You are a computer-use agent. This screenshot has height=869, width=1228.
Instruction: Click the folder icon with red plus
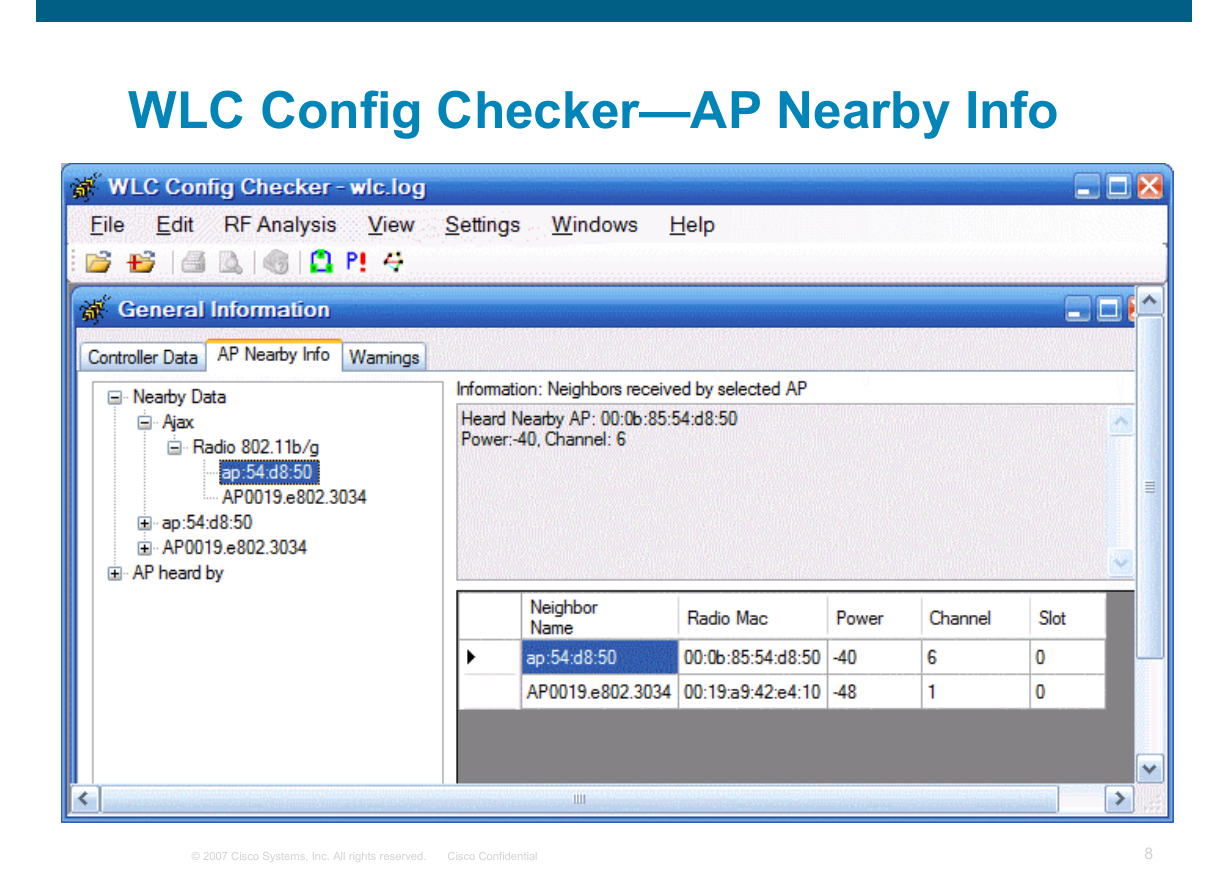(x=141, y=263)
